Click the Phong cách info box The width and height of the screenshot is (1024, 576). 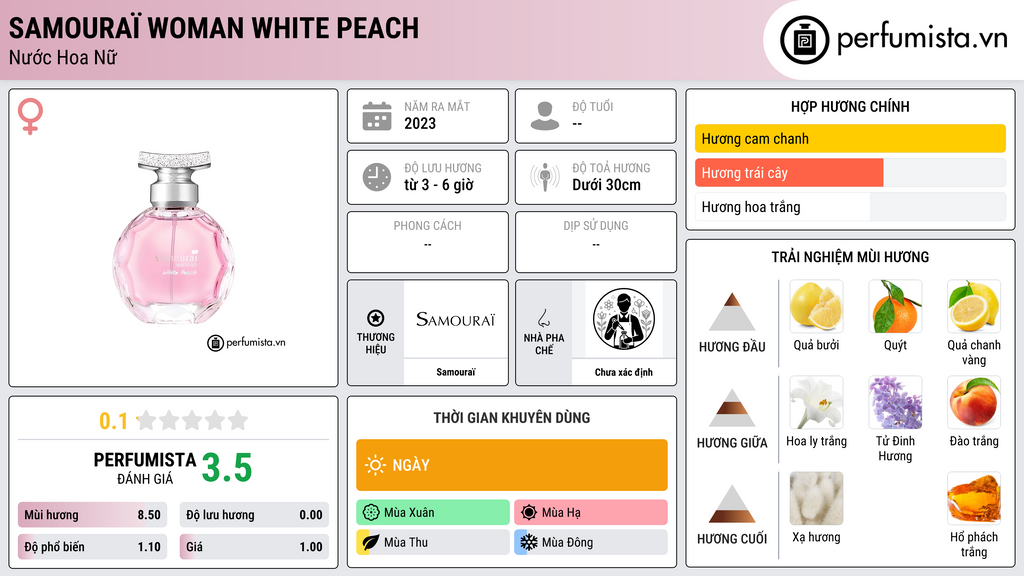[428, 242]
